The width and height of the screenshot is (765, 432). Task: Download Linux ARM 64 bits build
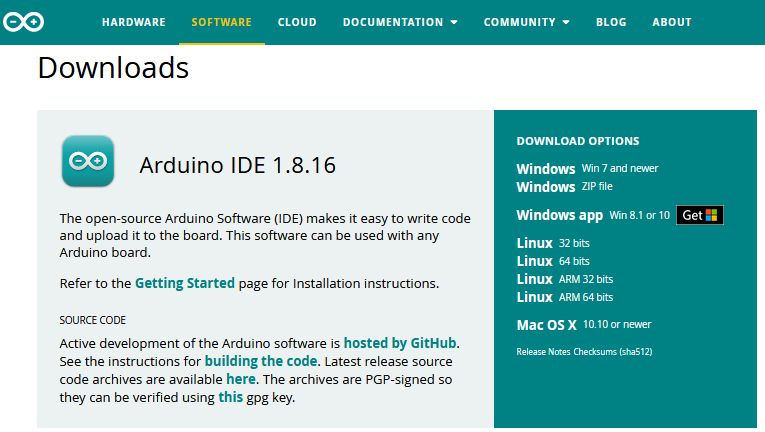(x=565, y=297)
